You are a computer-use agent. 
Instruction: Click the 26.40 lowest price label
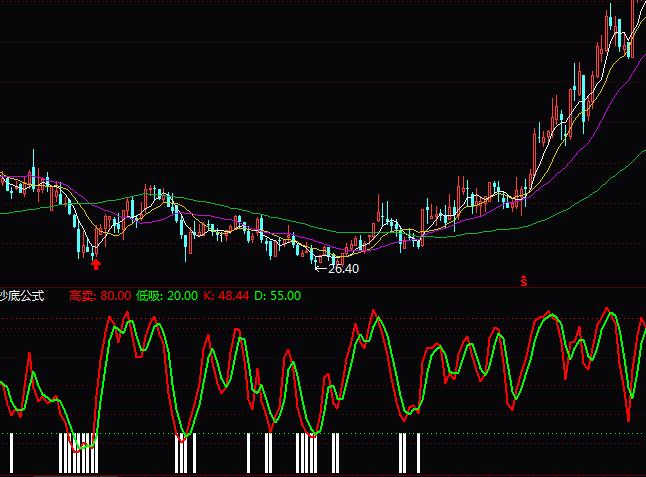coord(343,268)
